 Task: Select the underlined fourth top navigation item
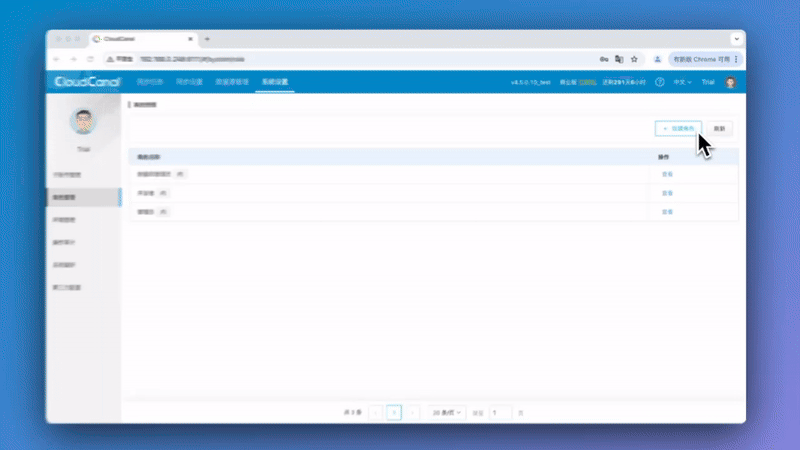[x=275, y=82]
